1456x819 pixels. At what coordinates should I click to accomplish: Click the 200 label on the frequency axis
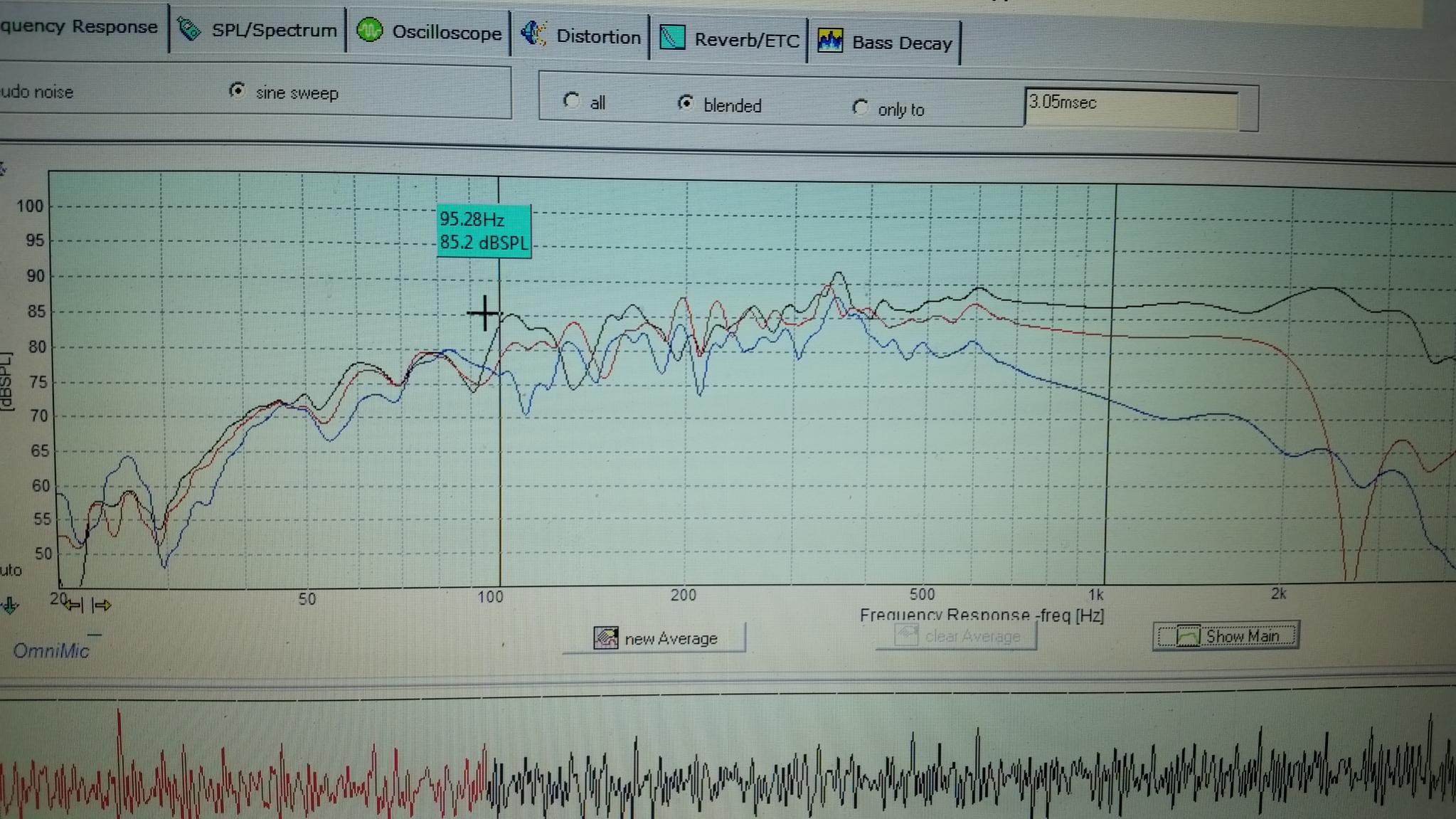(x=684, y=595)
